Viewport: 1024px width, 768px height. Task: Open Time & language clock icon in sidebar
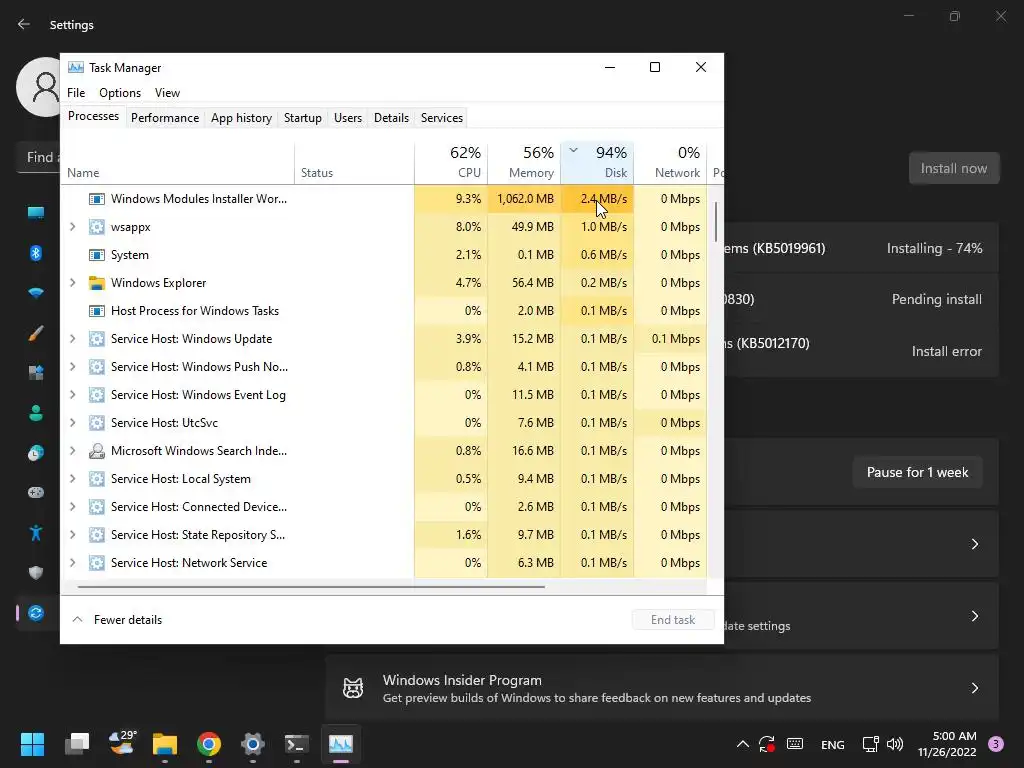pos(36,453)
